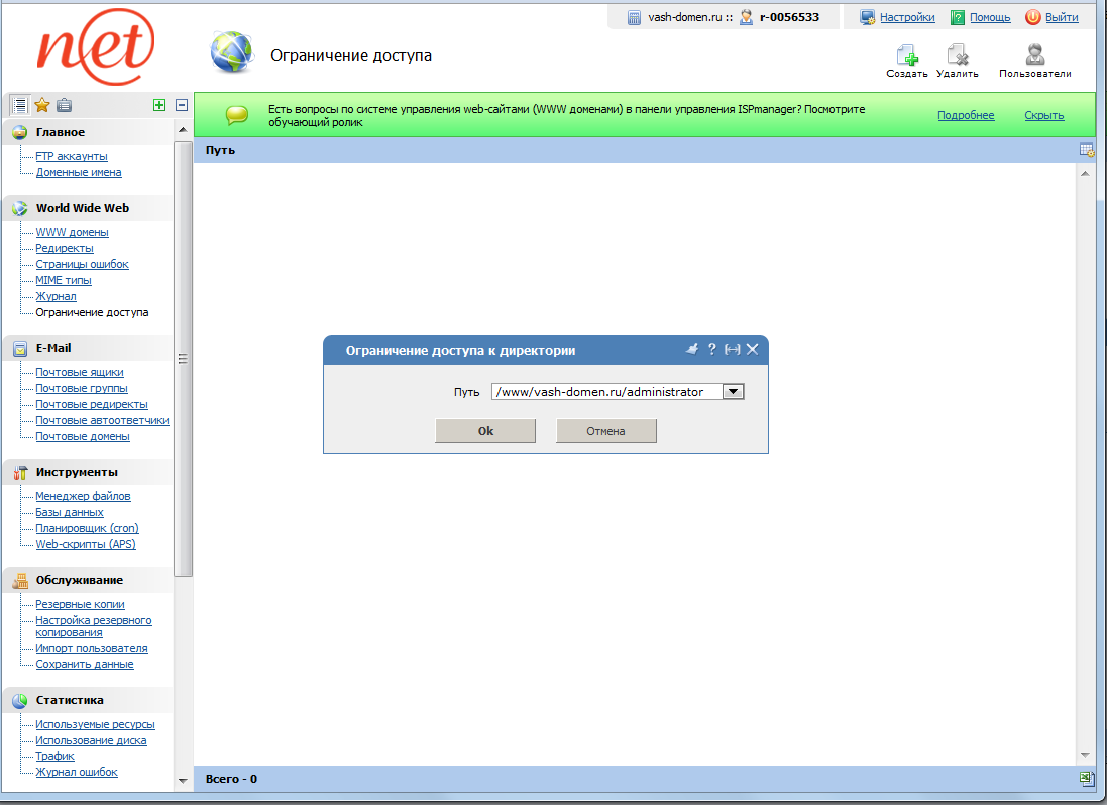The width and height of the screenshot is (1107, 805).
Task: Expand all menu sections with green plus
Action: pyautogui.click(x=159, y=105)
